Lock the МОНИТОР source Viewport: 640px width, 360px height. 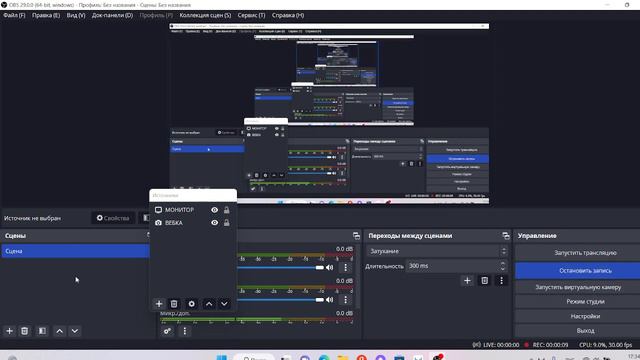pyautogui.click(x=227, y=210)
